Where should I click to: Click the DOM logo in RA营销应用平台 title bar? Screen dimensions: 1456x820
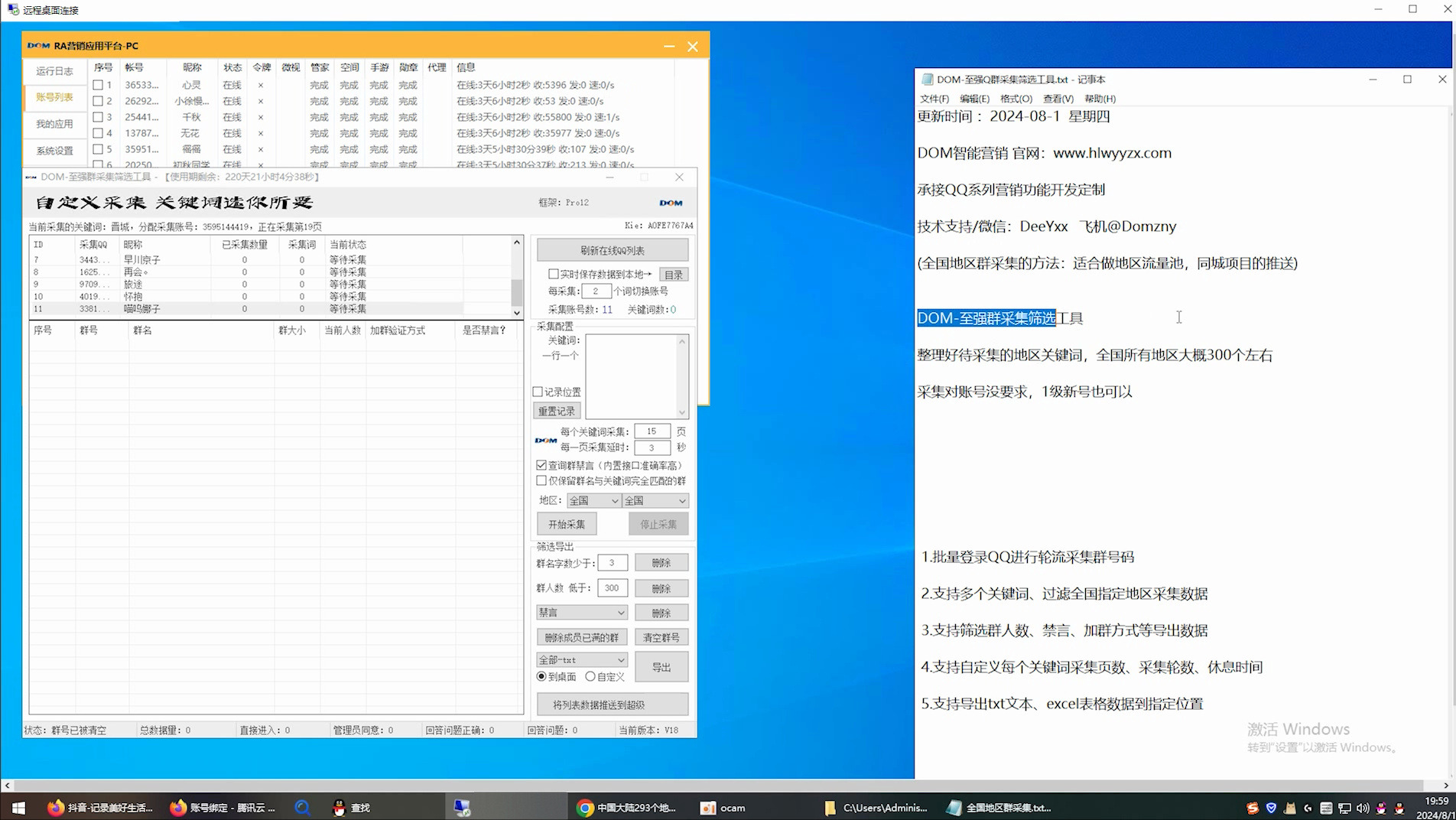(x=38, y=46)
